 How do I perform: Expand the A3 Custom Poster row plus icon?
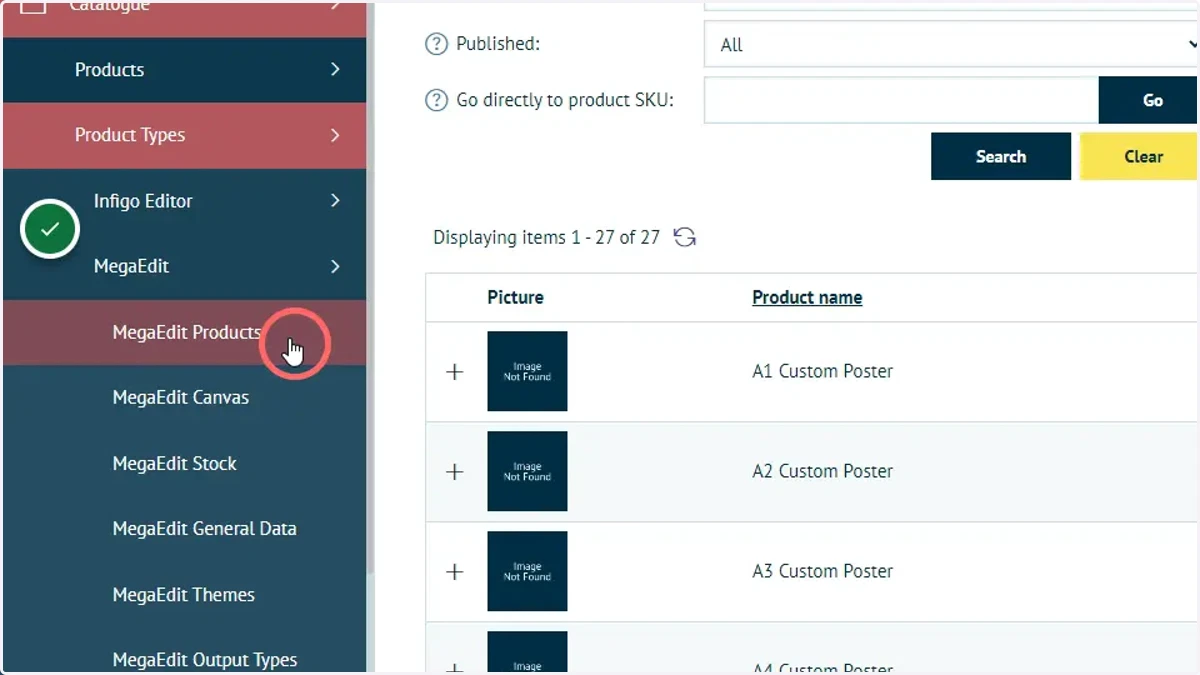pos(455,572)
